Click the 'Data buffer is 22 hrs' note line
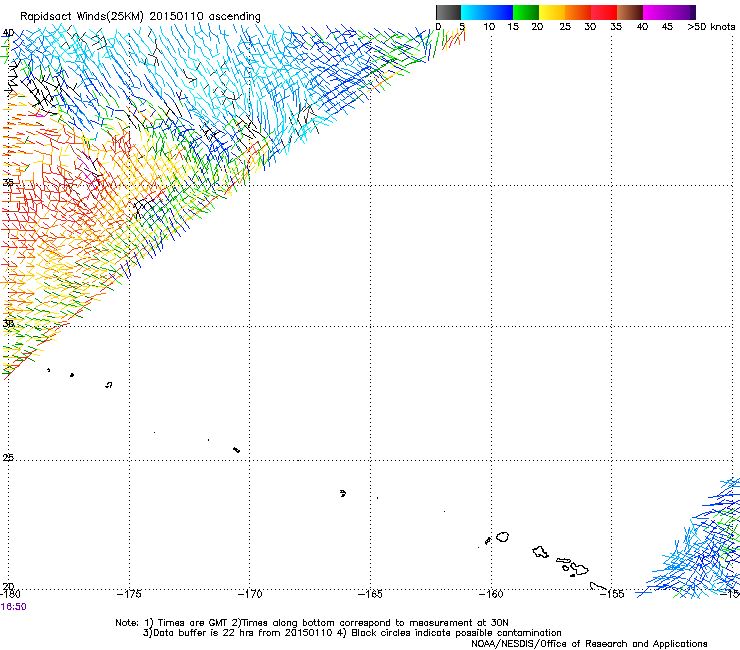 (x=352, y=633)
